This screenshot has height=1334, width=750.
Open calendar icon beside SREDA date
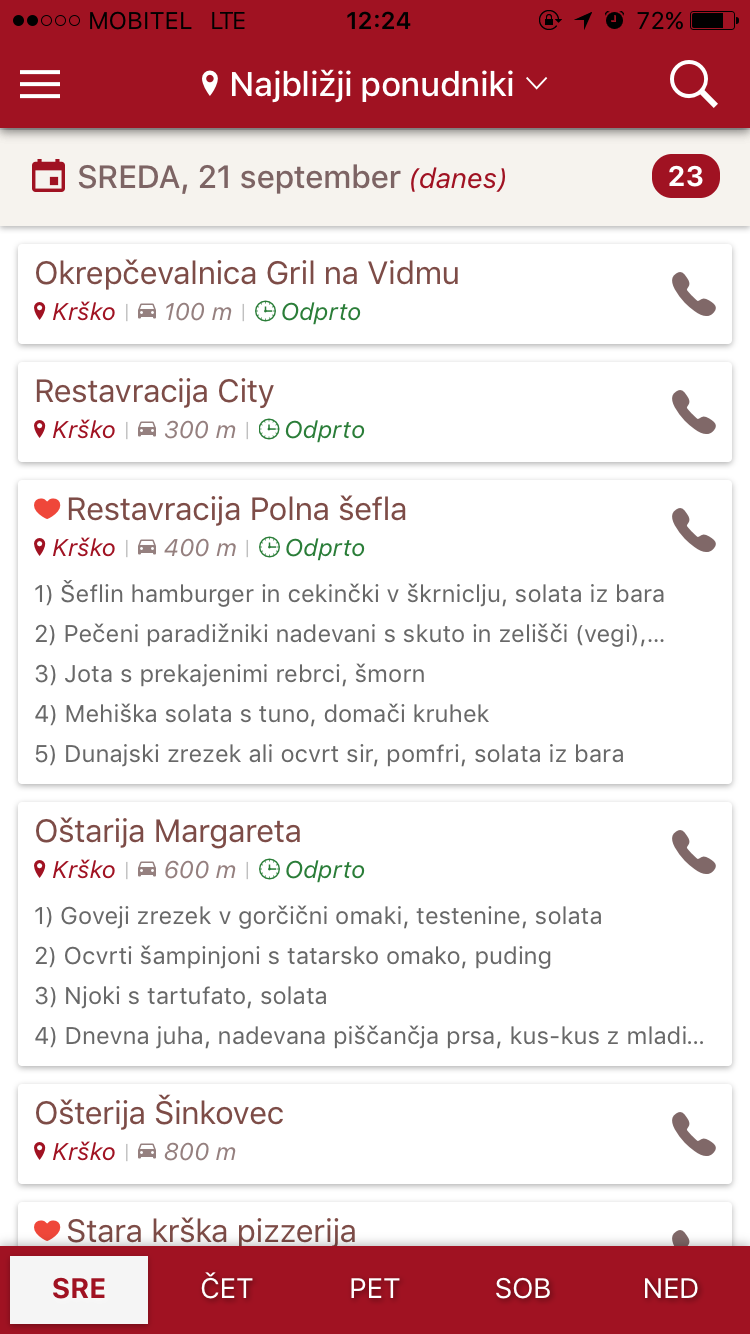tap(48, 177)
